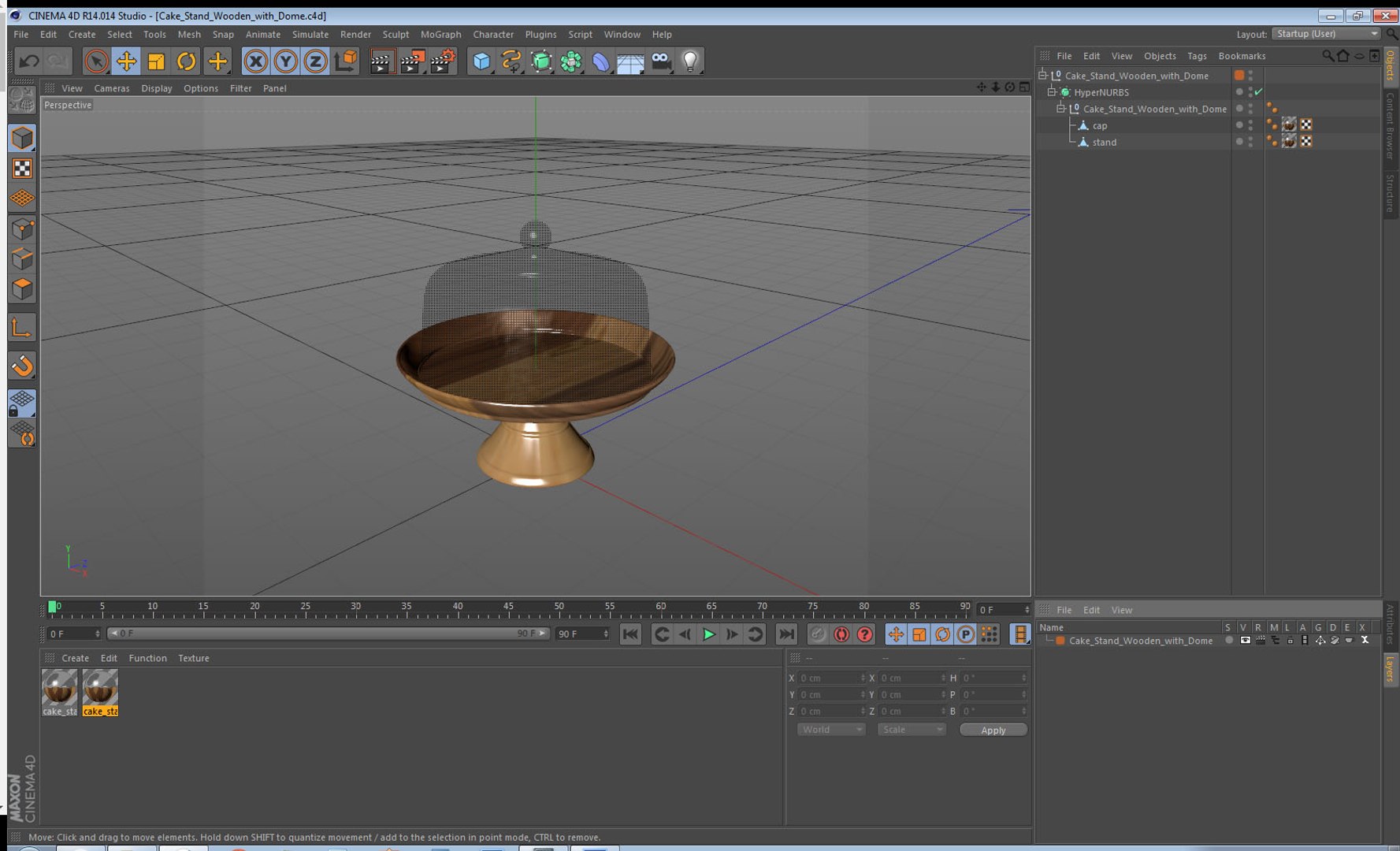This screenshot has height=851, width=1400.
Task: Toggle the snap magnet icon
Action: [x=22, y=366]
